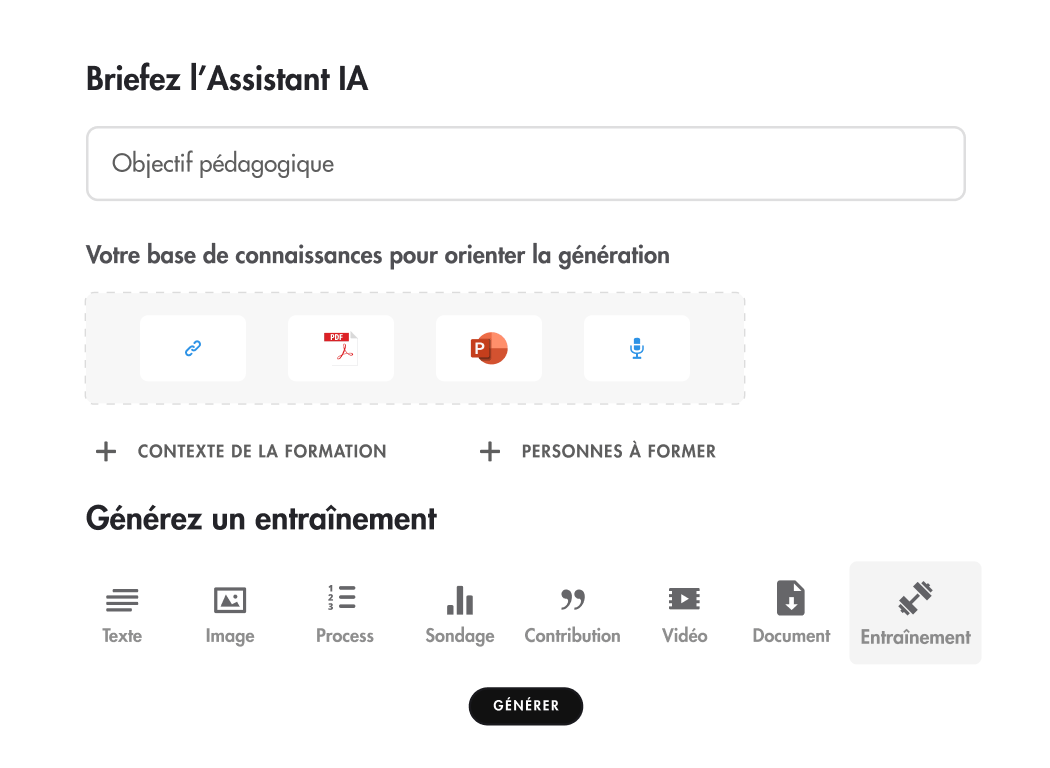The image size is (1050, 768).
Task: Add a PowerPoint knowledge source
Action: (488, 348)
